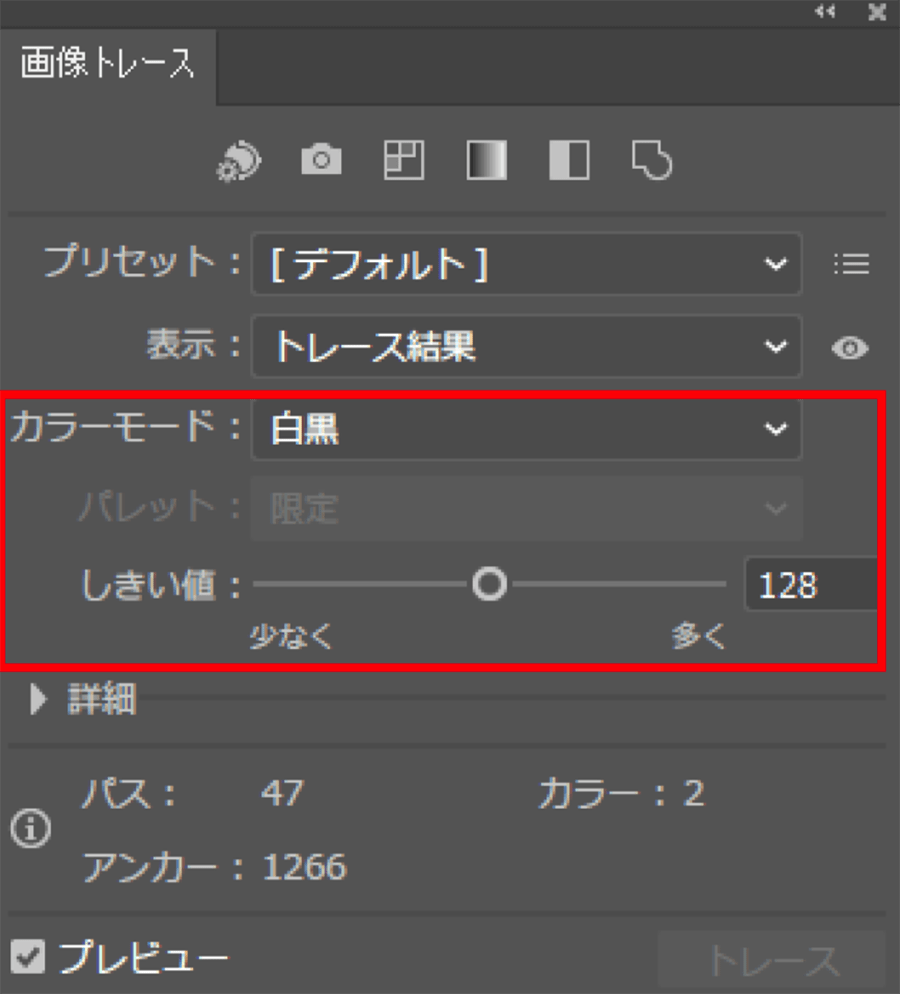Apply the Black and White preset icon
Viewport: 900px width, 994px height.
tap(569, 160)
